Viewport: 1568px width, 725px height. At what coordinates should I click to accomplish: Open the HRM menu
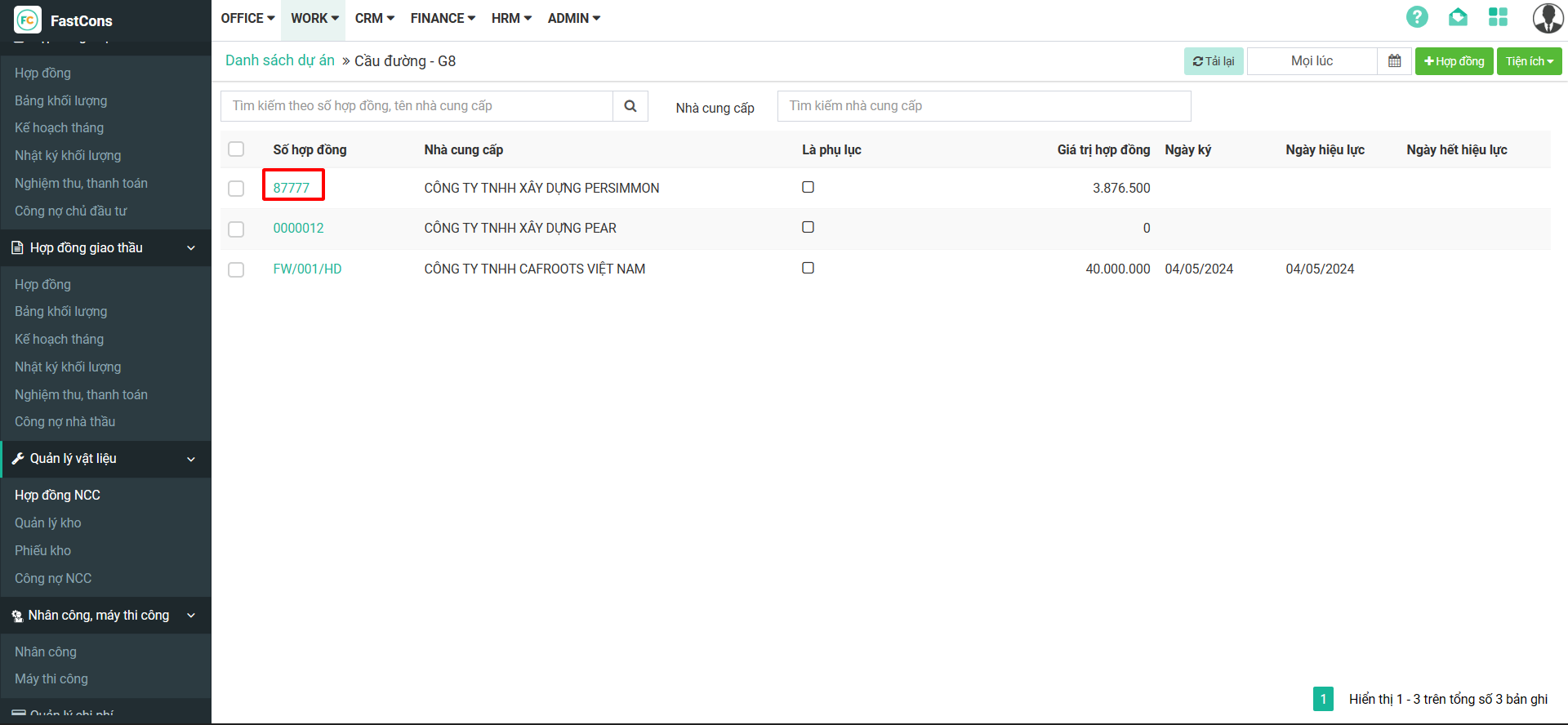[x=511, y=18]
